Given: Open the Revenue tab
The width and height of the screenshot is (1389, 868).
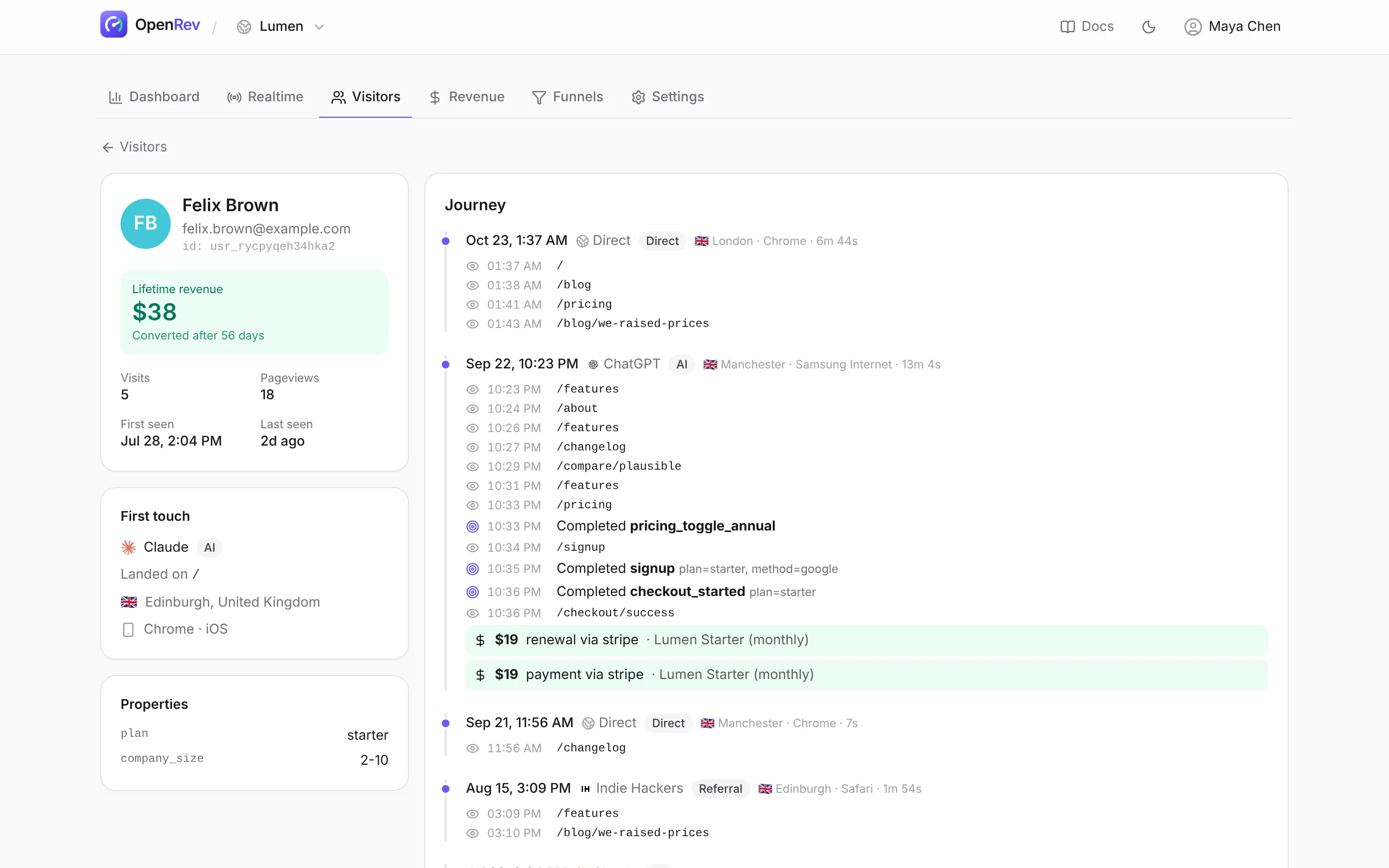Looking at the screenshot, I should tap(467, 96).
